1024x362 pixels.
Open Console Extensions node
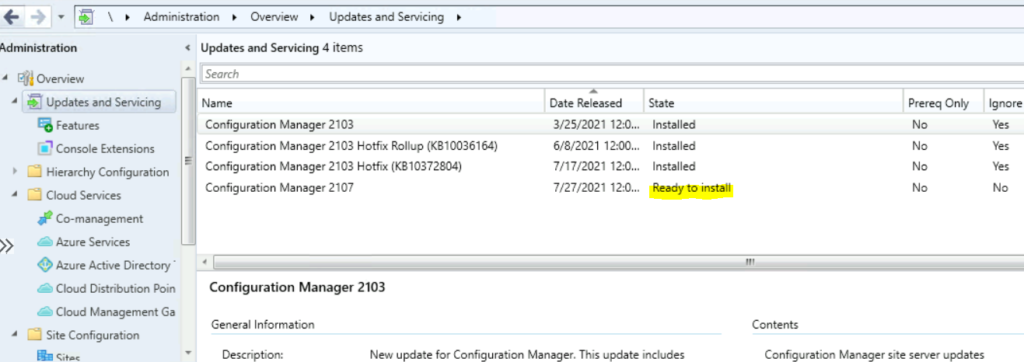104,148
